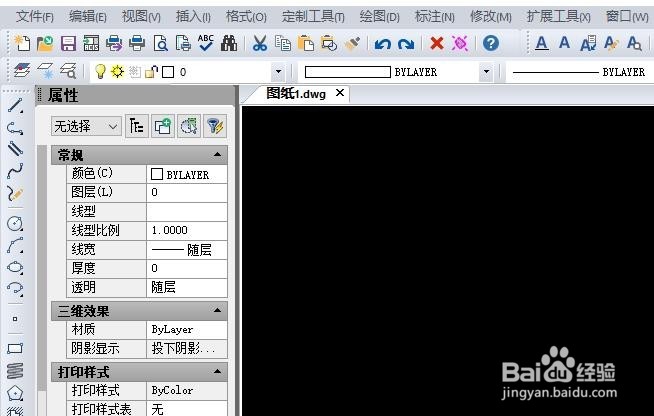Select the Ellipse drawing tool
This screenshot has width=654, height=416.
pos(15,267)
